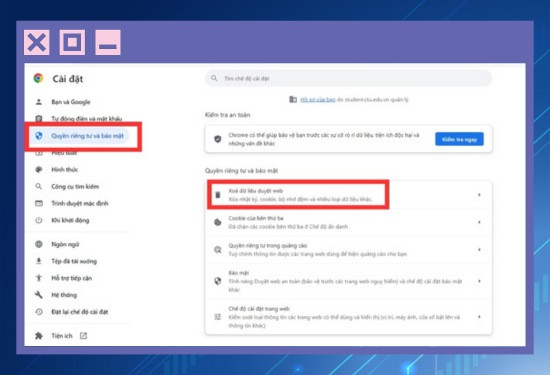Click the power icon for Khi khởi động
The width and height of the screenshot is (550, 375).
coord(39,220)
